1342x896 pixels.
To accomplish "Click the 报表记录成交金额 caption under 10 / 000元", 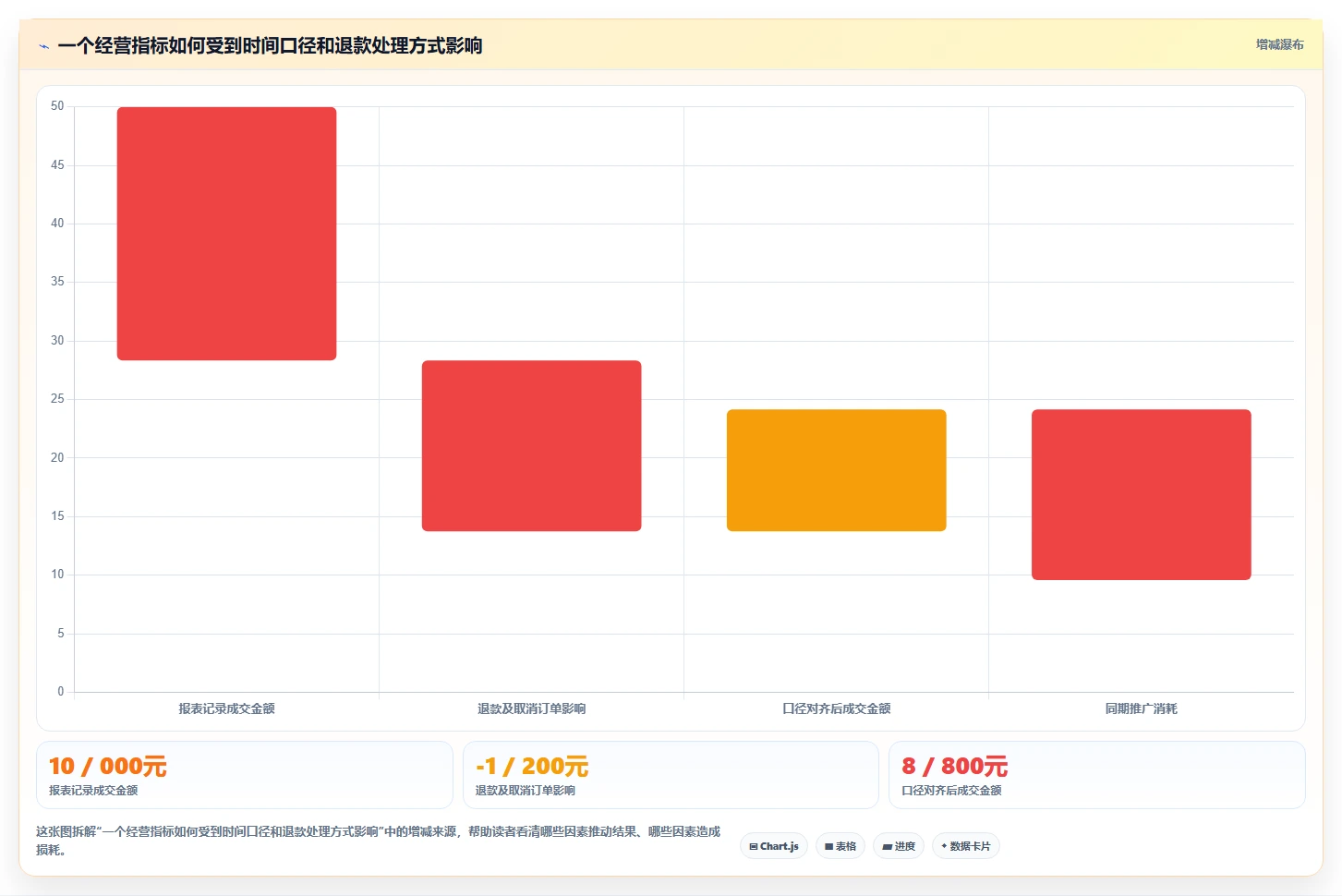I will [93, 791].
